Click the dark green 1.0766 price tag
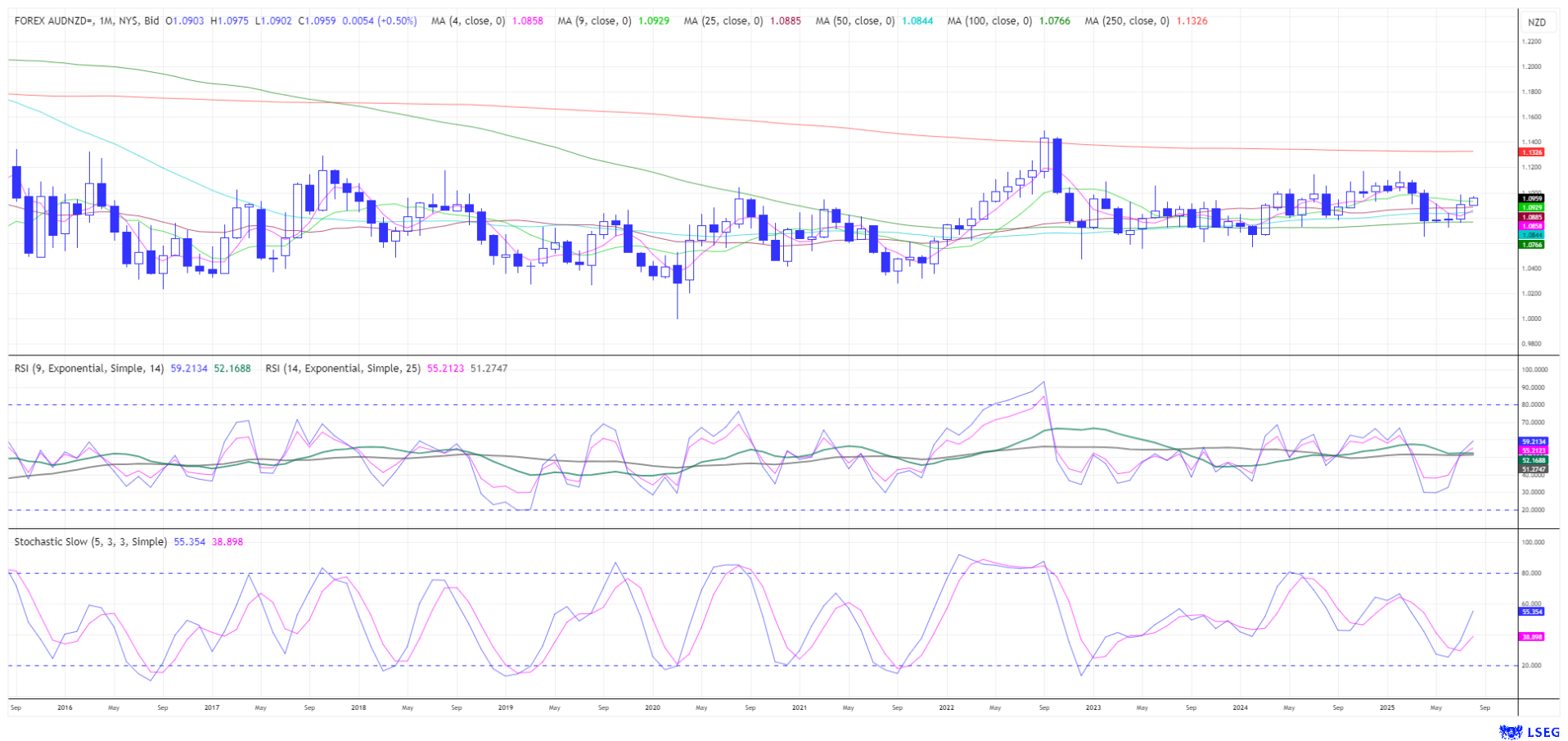The width and height of the screenshot is (1568, 741). [1531, 245]
